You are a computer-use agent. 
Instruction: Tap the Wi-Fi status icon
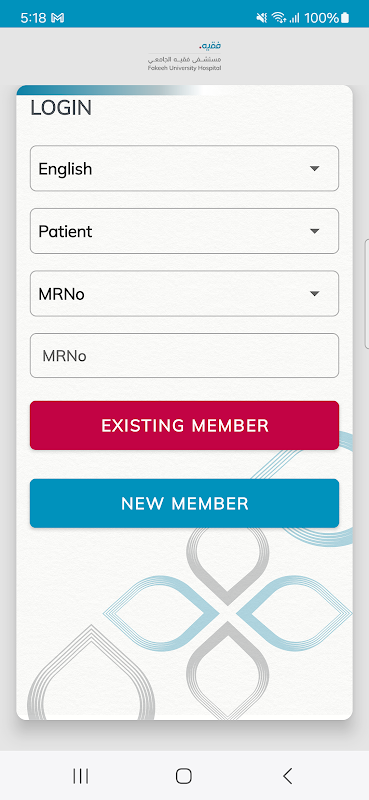(279, 18)
